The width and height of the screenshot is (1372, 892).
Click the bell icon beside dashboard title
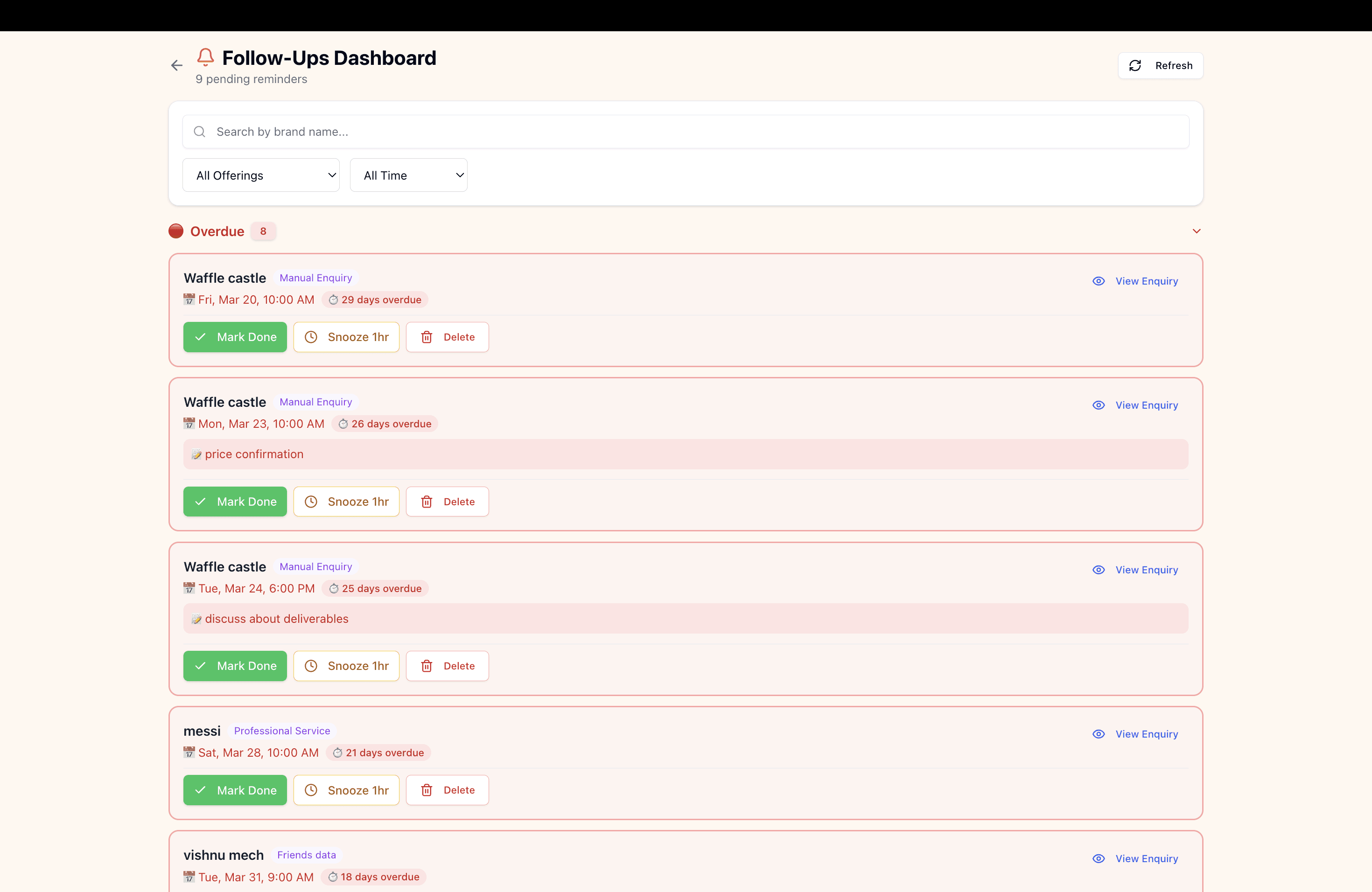206,57
